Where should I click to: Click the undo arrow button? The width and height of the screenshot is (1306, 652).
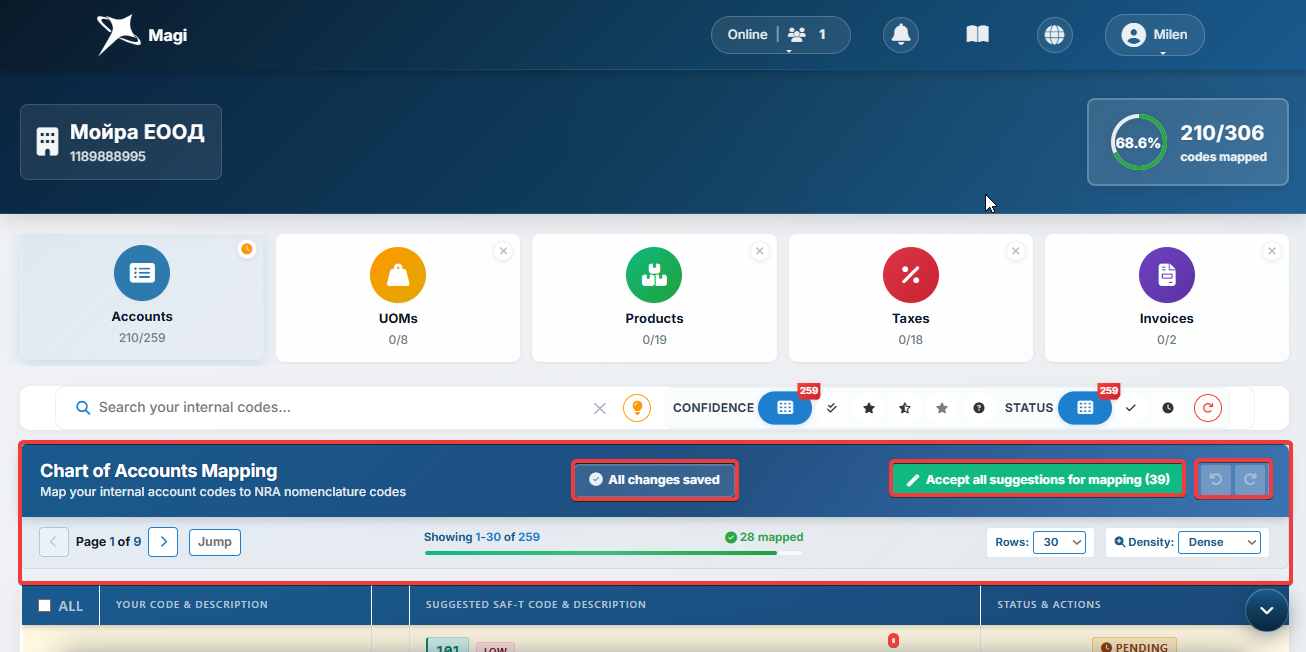pyautogui.click(x=1216, y=480)
